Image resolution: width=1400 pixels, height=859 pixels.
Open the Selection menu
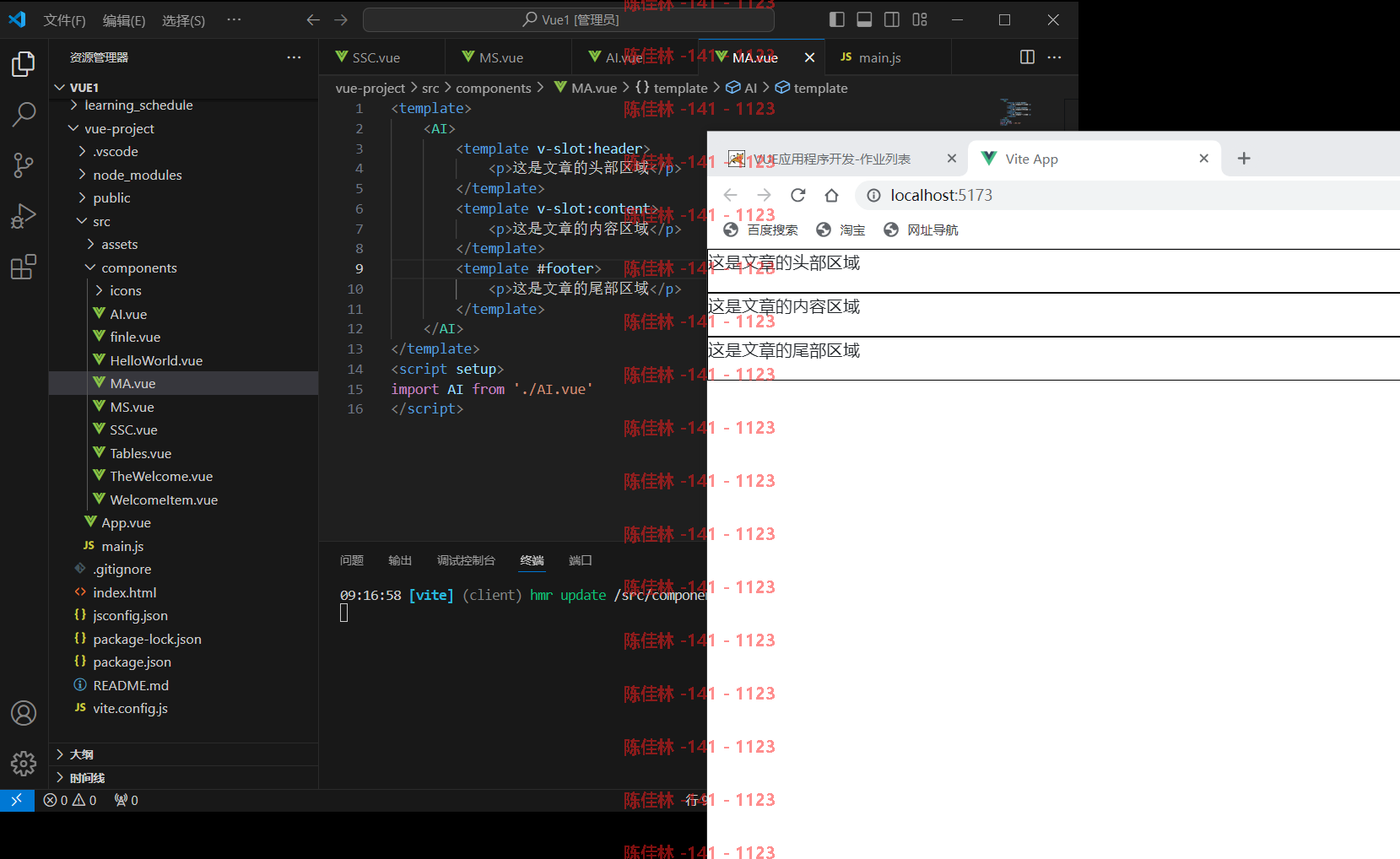click(183, 20)
